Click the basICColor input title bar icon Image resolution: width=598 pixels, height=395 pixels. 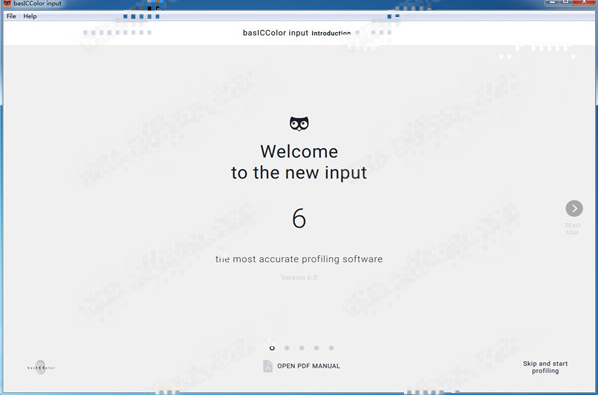pyautogui.click(x=7, y=3)
